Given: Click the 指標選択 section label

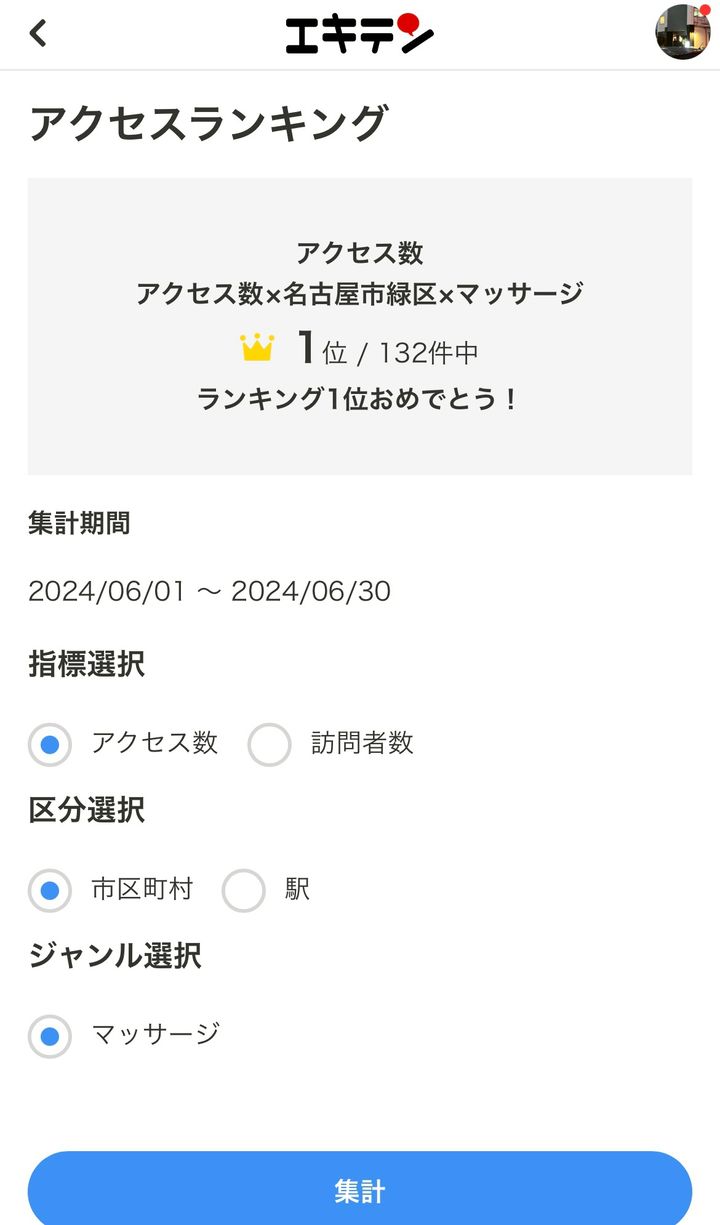Looking at the screenshot, I should tap(86, 664).
